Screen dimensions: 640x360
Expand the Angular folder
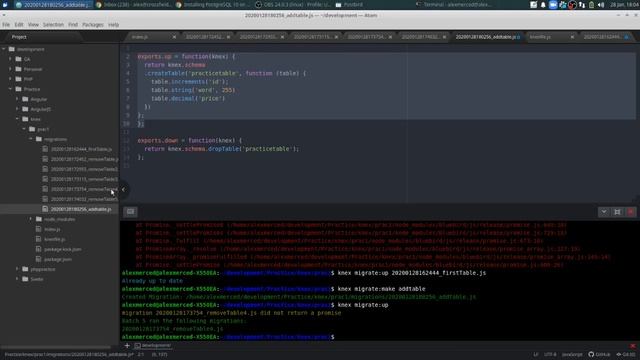point(18,99)
